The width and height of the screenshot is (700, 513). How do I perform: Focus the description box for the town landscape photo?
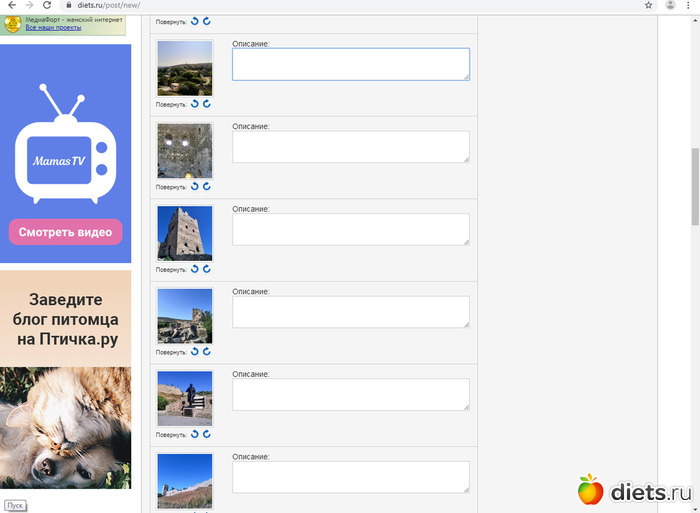tap(350, 64)
